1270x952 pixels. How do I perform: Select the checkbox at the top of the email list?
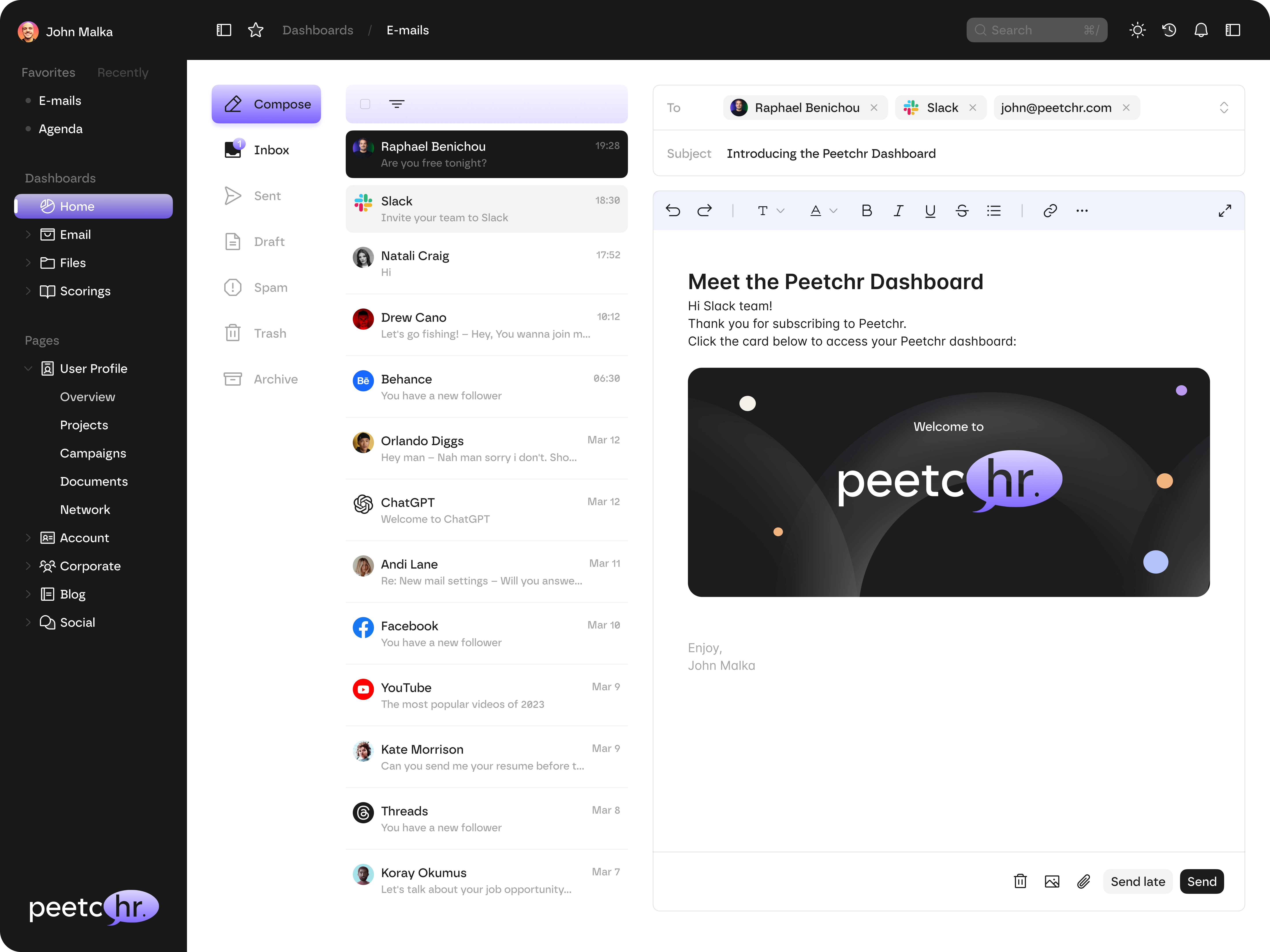tap(365, 103)
